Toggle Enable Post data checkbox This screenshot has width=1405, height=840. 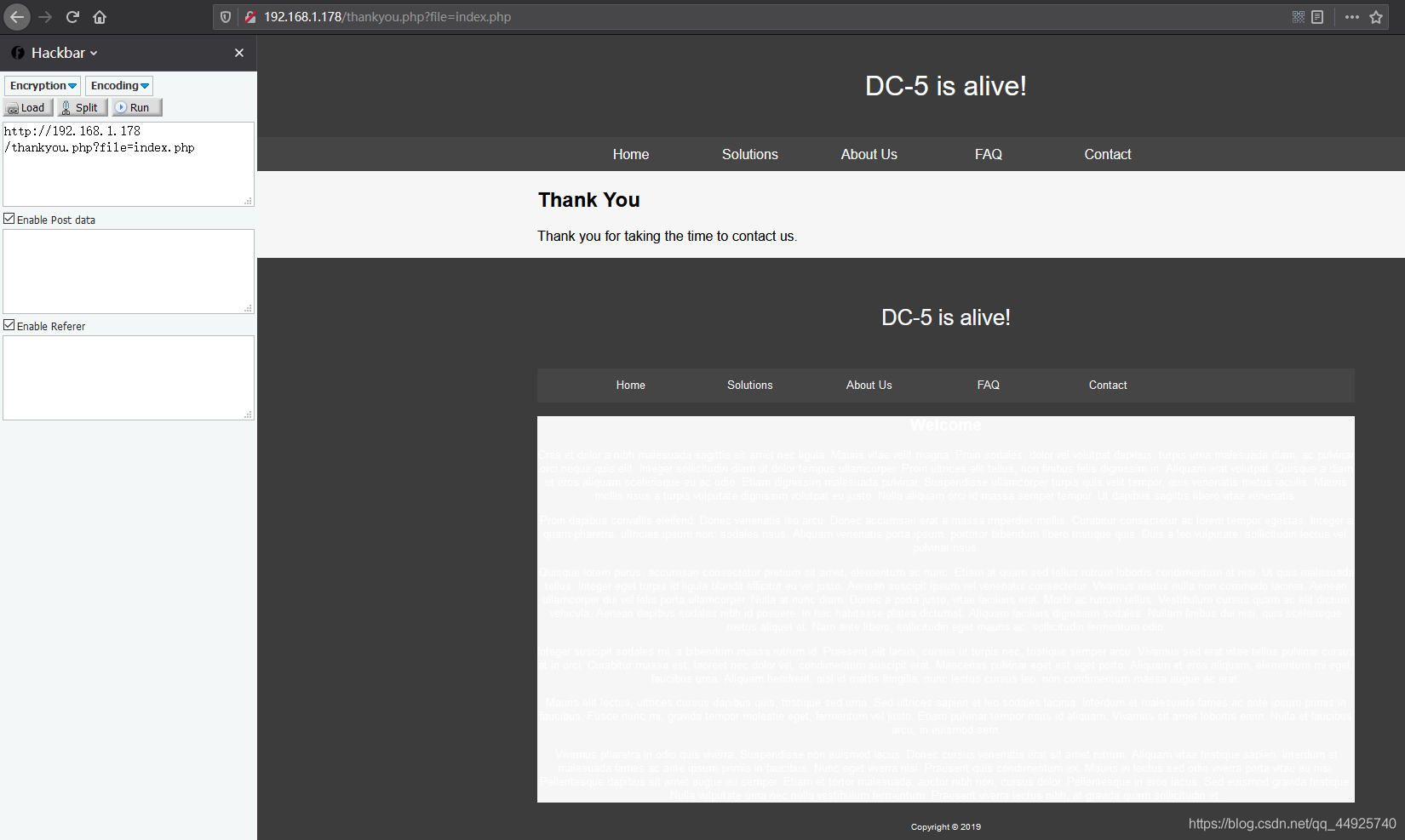pyautogui.click(x=9, y=219)
